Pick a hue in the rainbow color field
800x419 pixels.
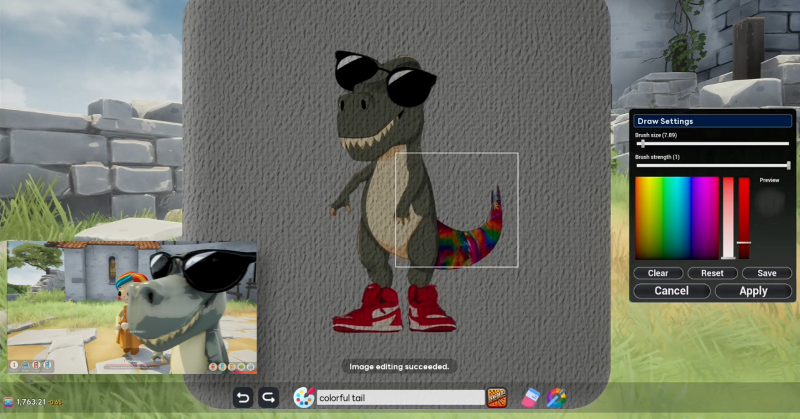[x=677, y=218]
